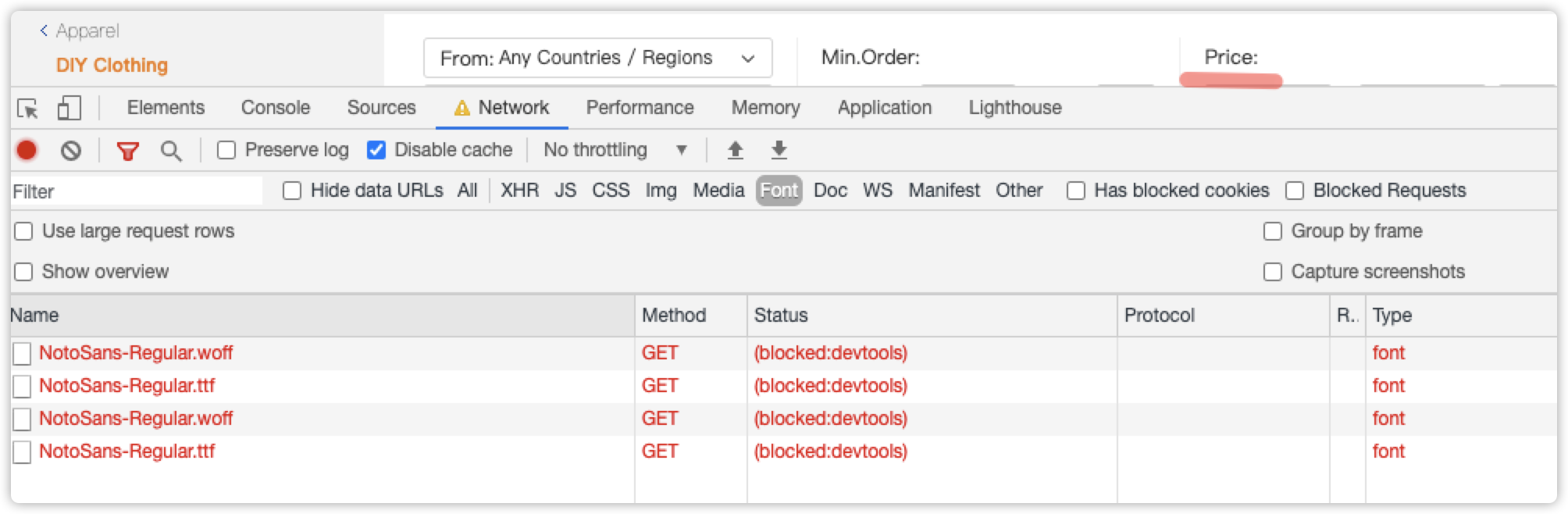Uncheck the Disable cache checkbox

(376, 150)
